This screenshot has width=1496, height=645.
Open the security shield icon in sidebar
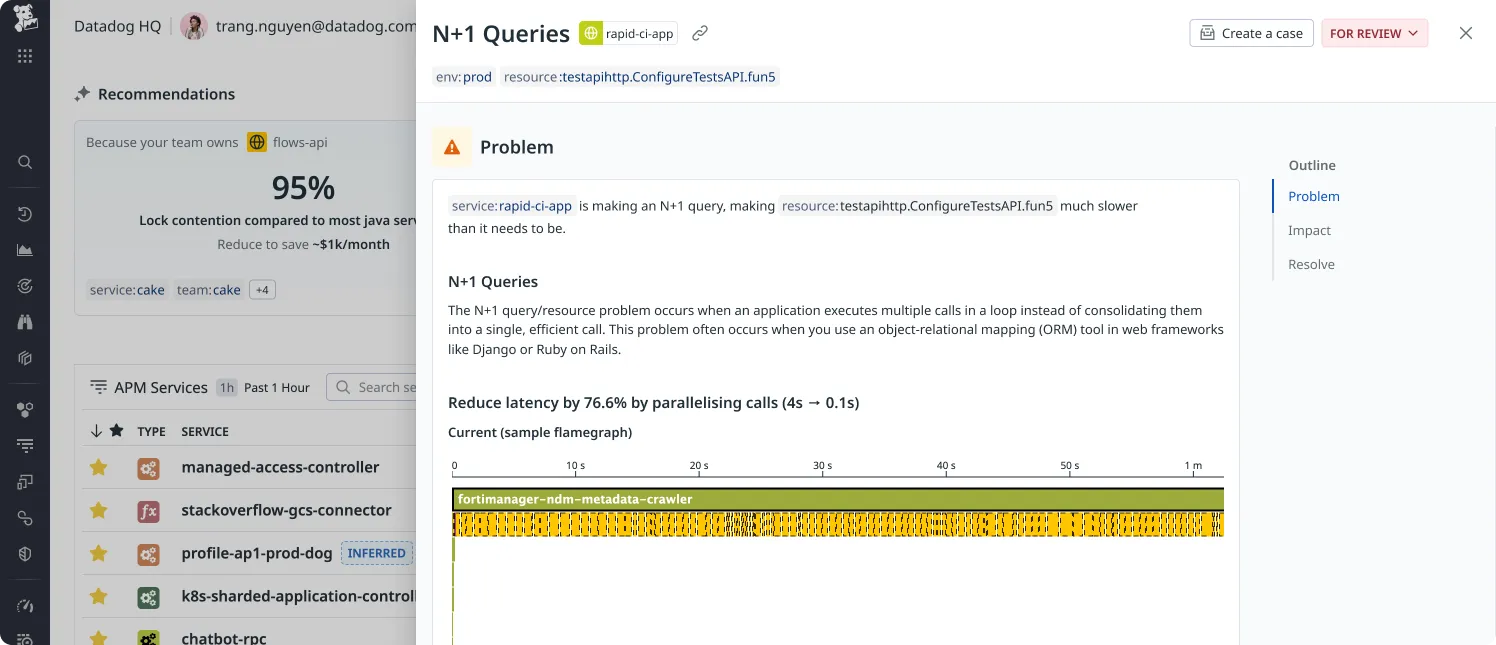(x=25, y=554)
